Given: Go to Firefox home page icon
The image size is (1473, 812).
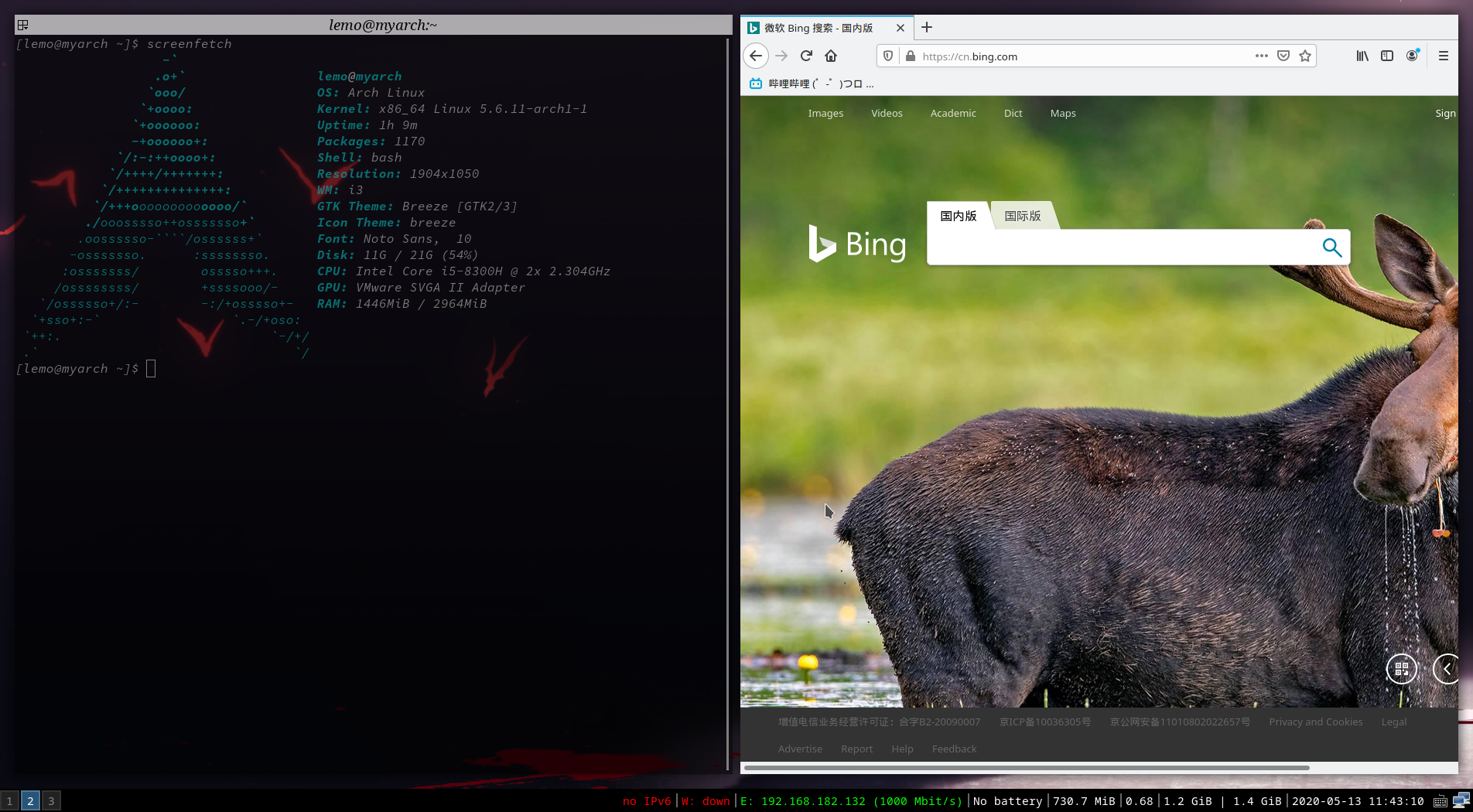Looking at the screenshot, I should pyautogui.click(x=831, y=56).
